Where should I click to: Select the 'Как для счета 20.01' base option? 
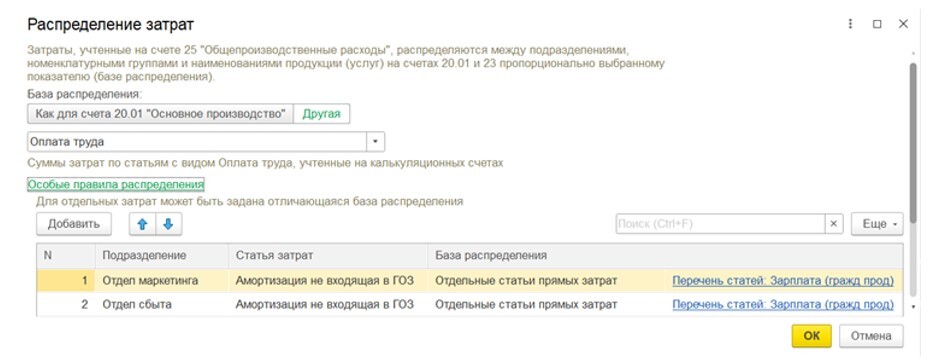160,114
